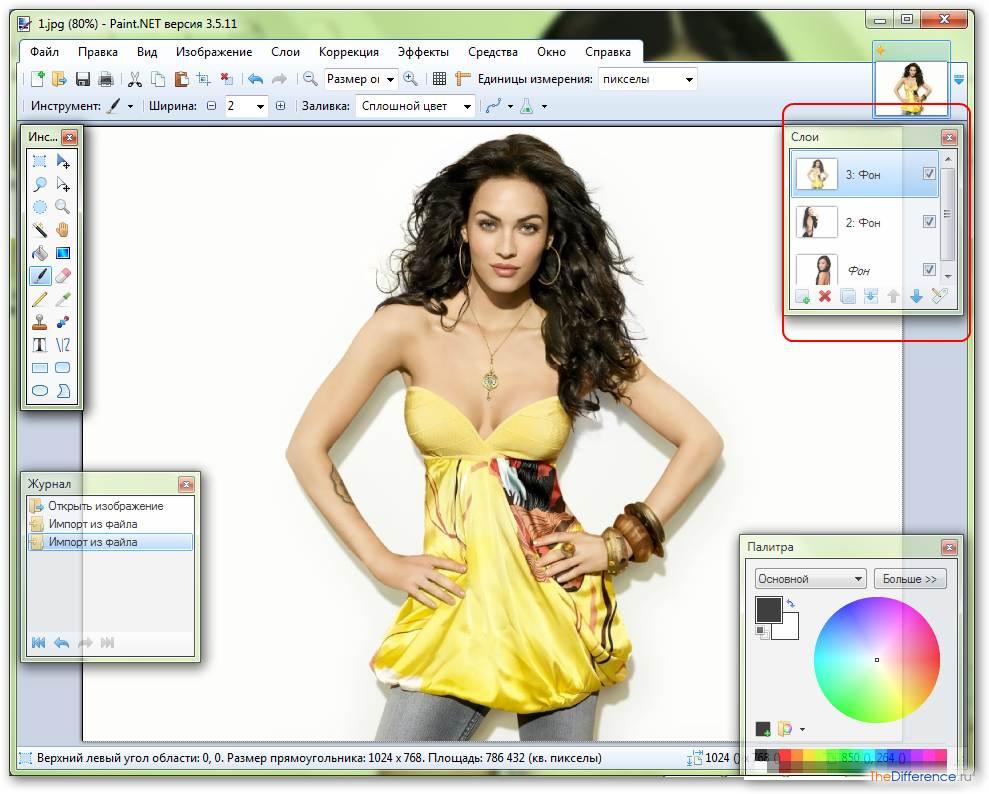Click the Cut scissors icon

click(x=134, y=79)
